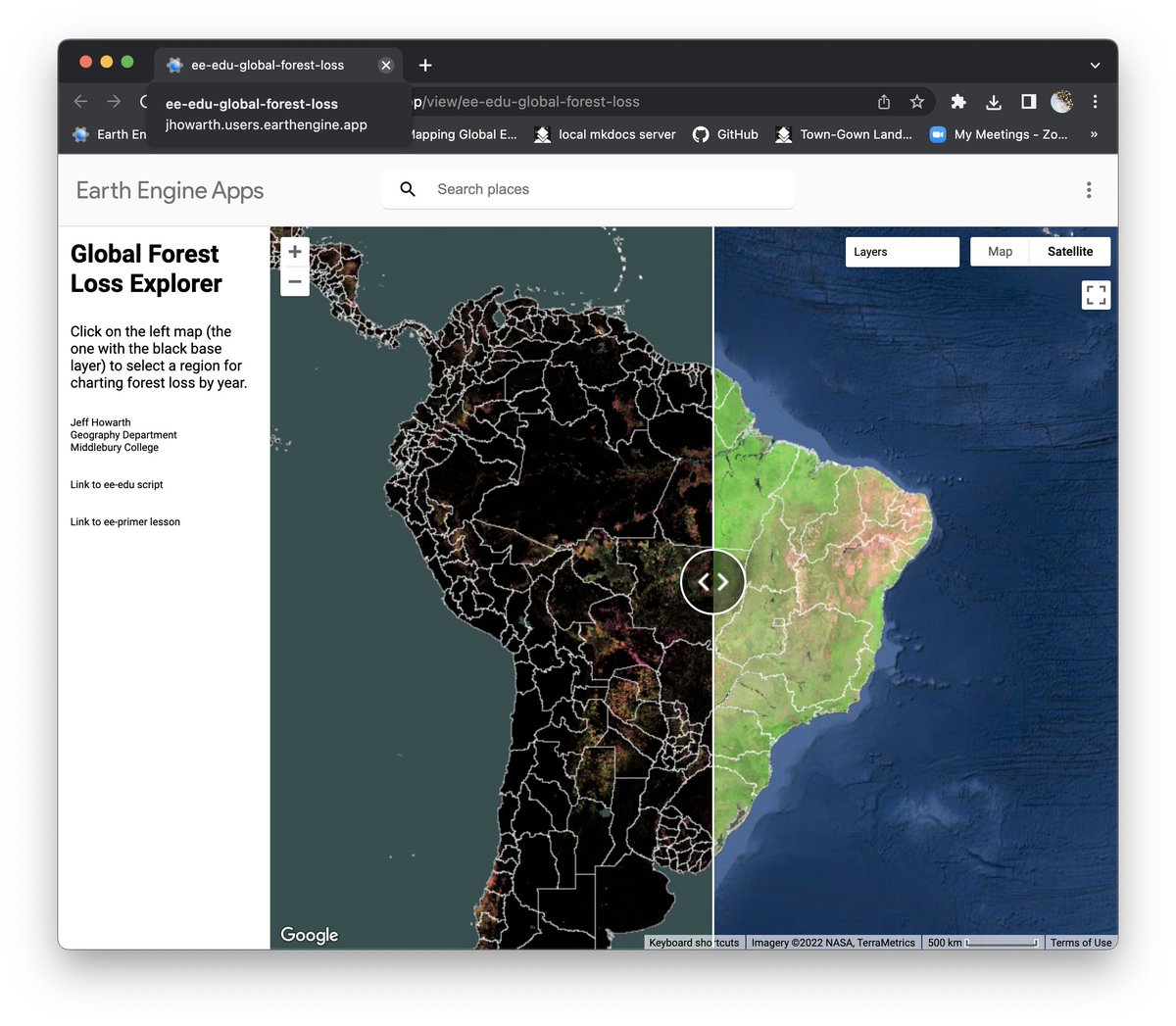
Task: Bookmark this page with star
Action: click(x=917, y=102)
